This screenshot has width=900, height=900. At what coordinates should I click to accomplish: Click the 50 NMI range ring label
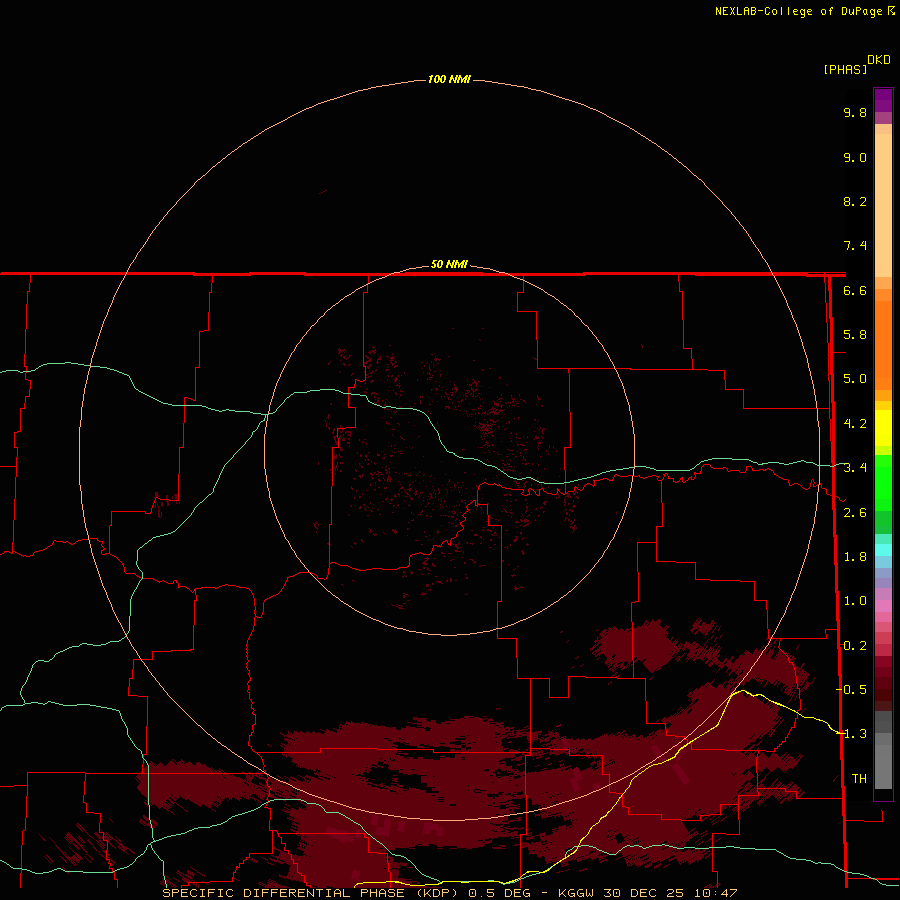(x=449, y=264)
